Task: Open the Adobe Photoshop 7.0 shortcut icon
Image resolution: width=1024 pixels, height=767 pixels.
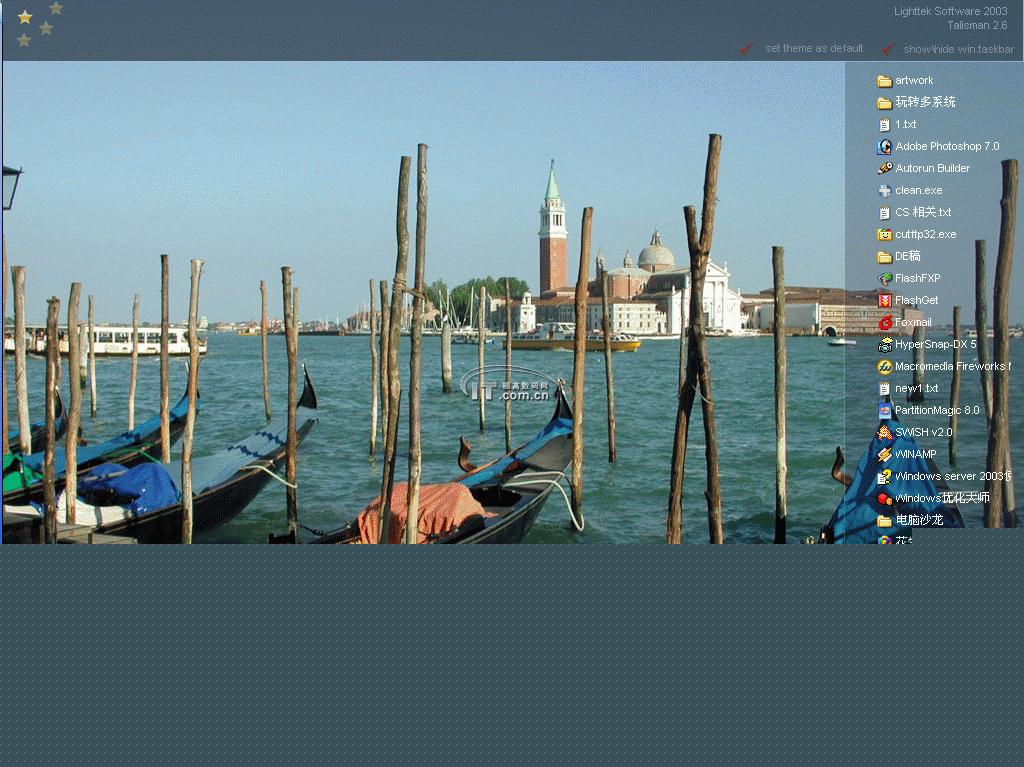Action: pos(884,147)
